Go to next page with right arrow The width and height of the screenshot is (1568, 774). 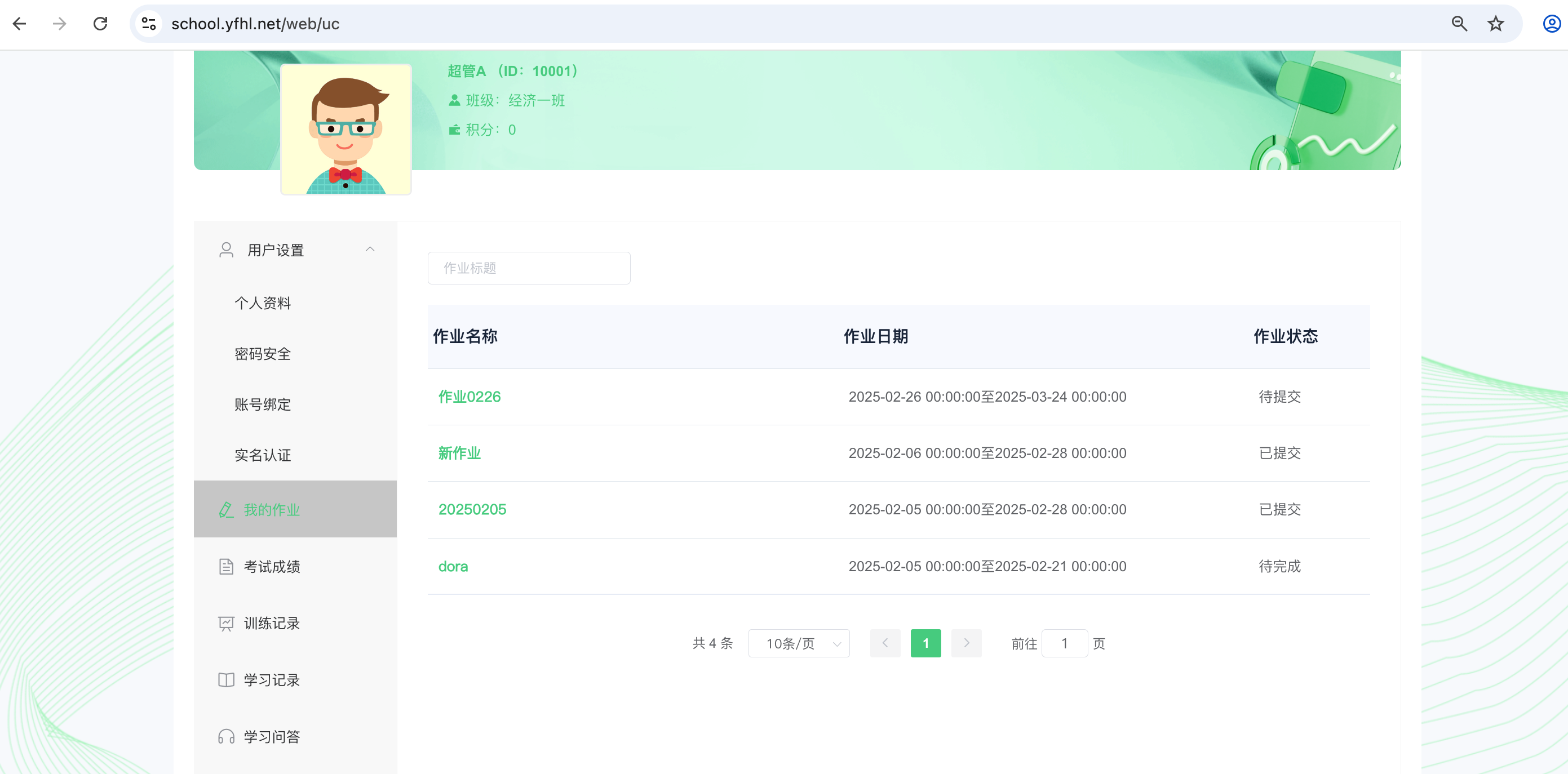(966, 643)
